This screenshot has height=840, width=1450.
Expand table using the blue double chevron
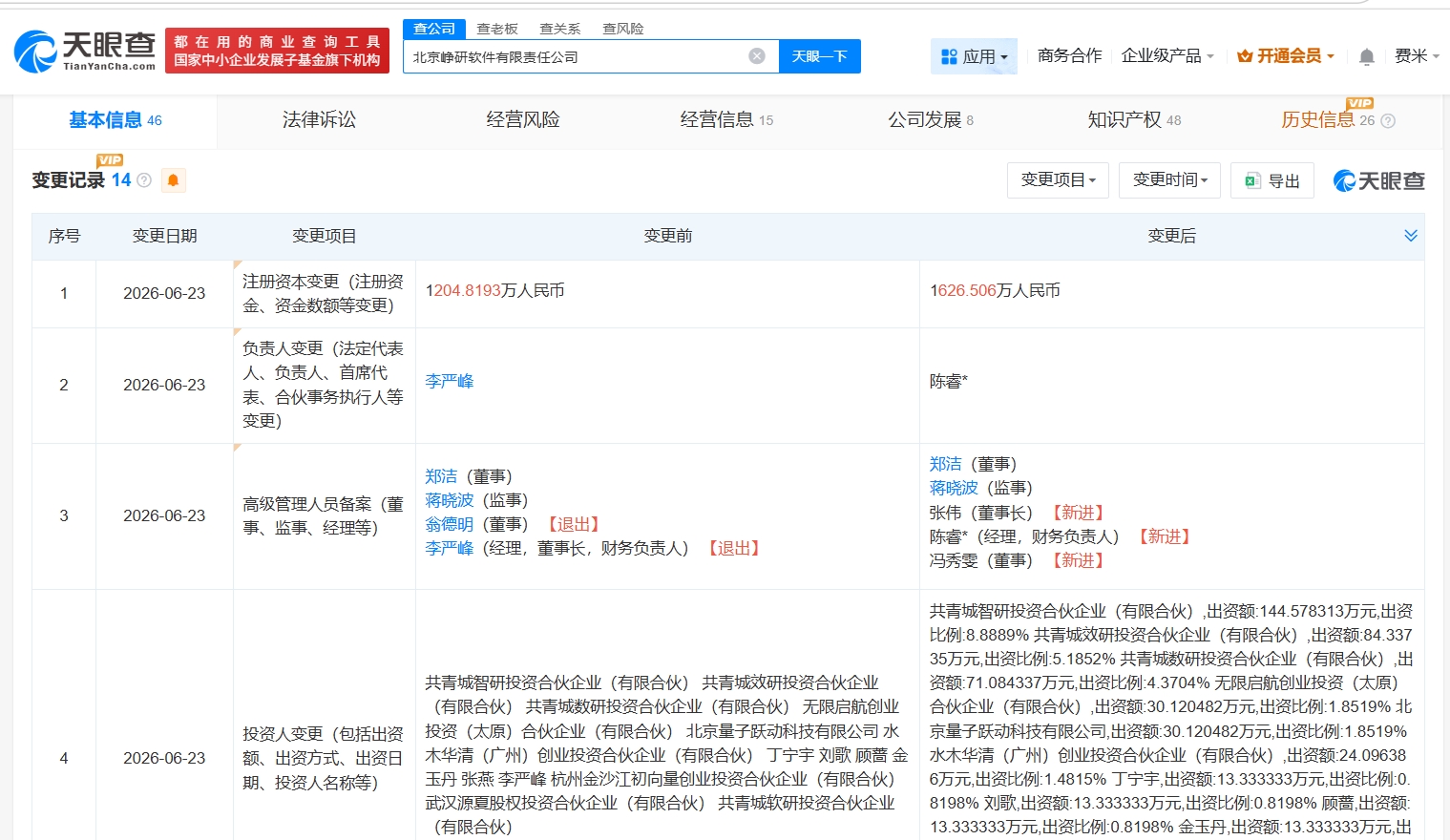(1411, 236)
